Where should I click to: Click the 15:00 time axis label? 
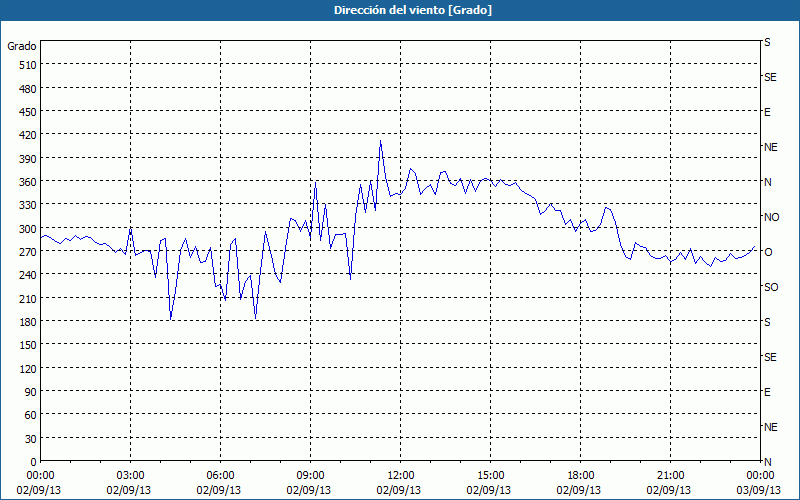(490, 476)
